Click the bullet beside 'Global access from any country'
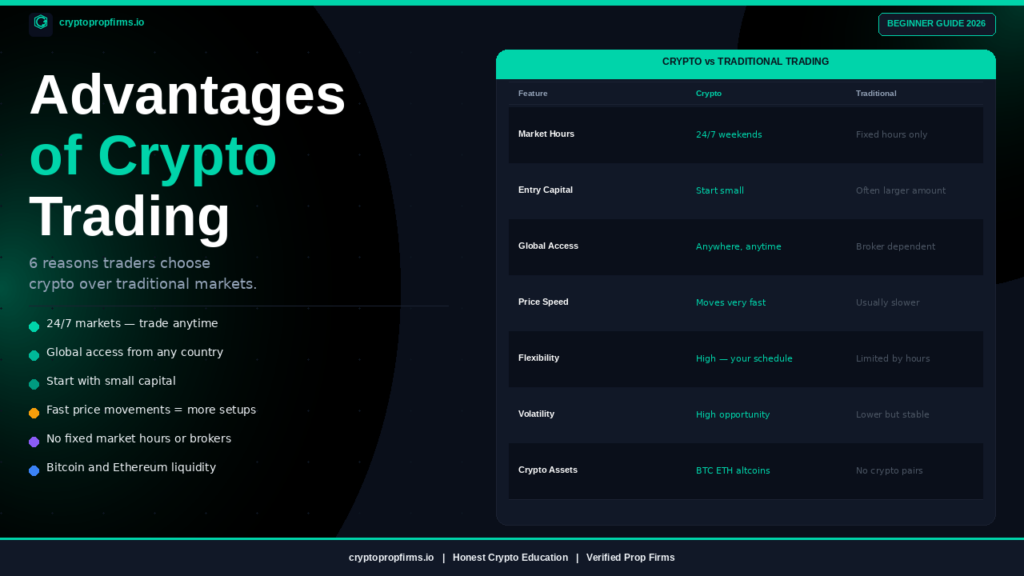The image size is (1024, 576). pos(34,355)
